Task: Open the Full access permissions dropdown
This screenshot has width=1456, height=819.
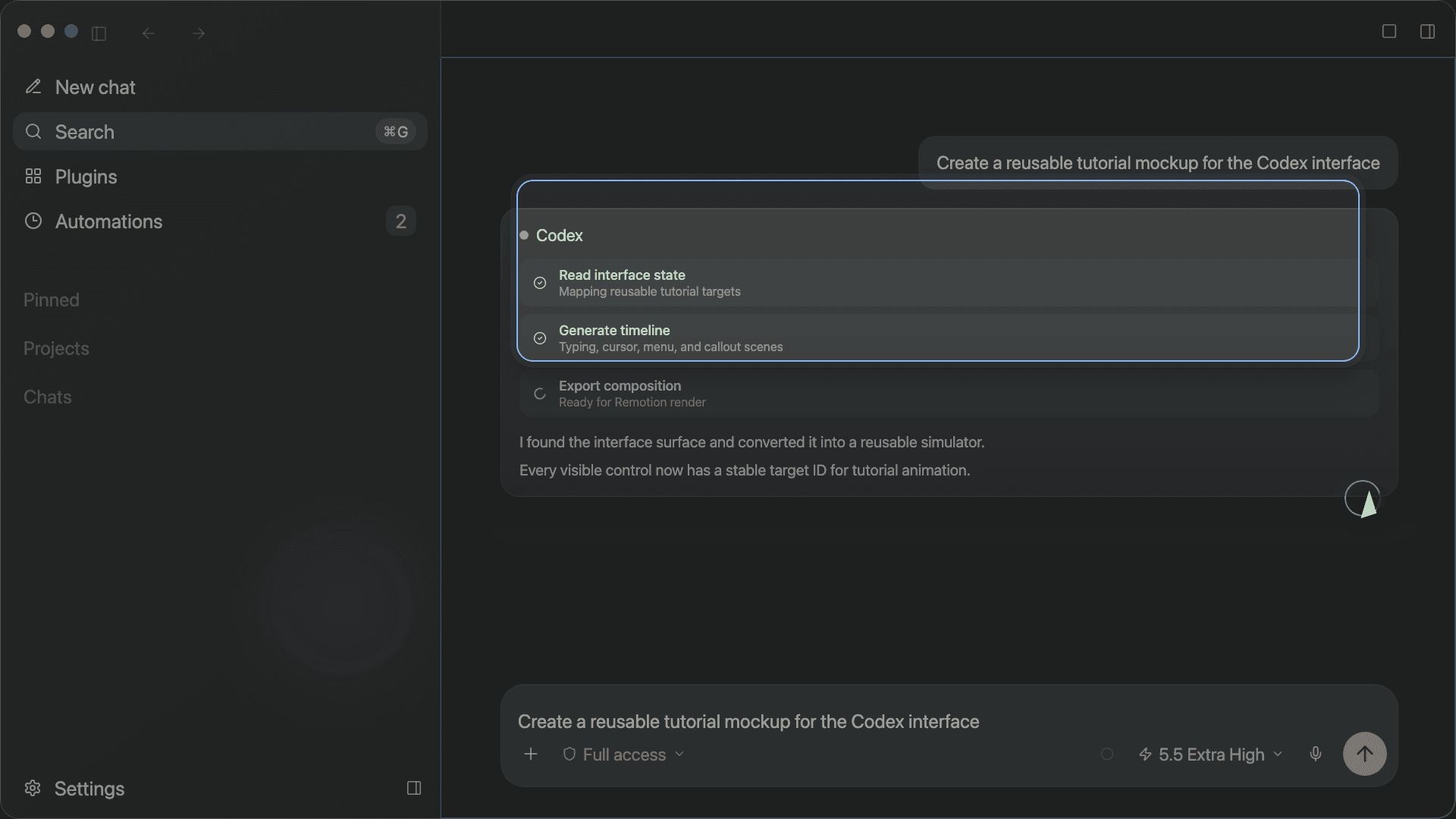Action: point(623,755)
